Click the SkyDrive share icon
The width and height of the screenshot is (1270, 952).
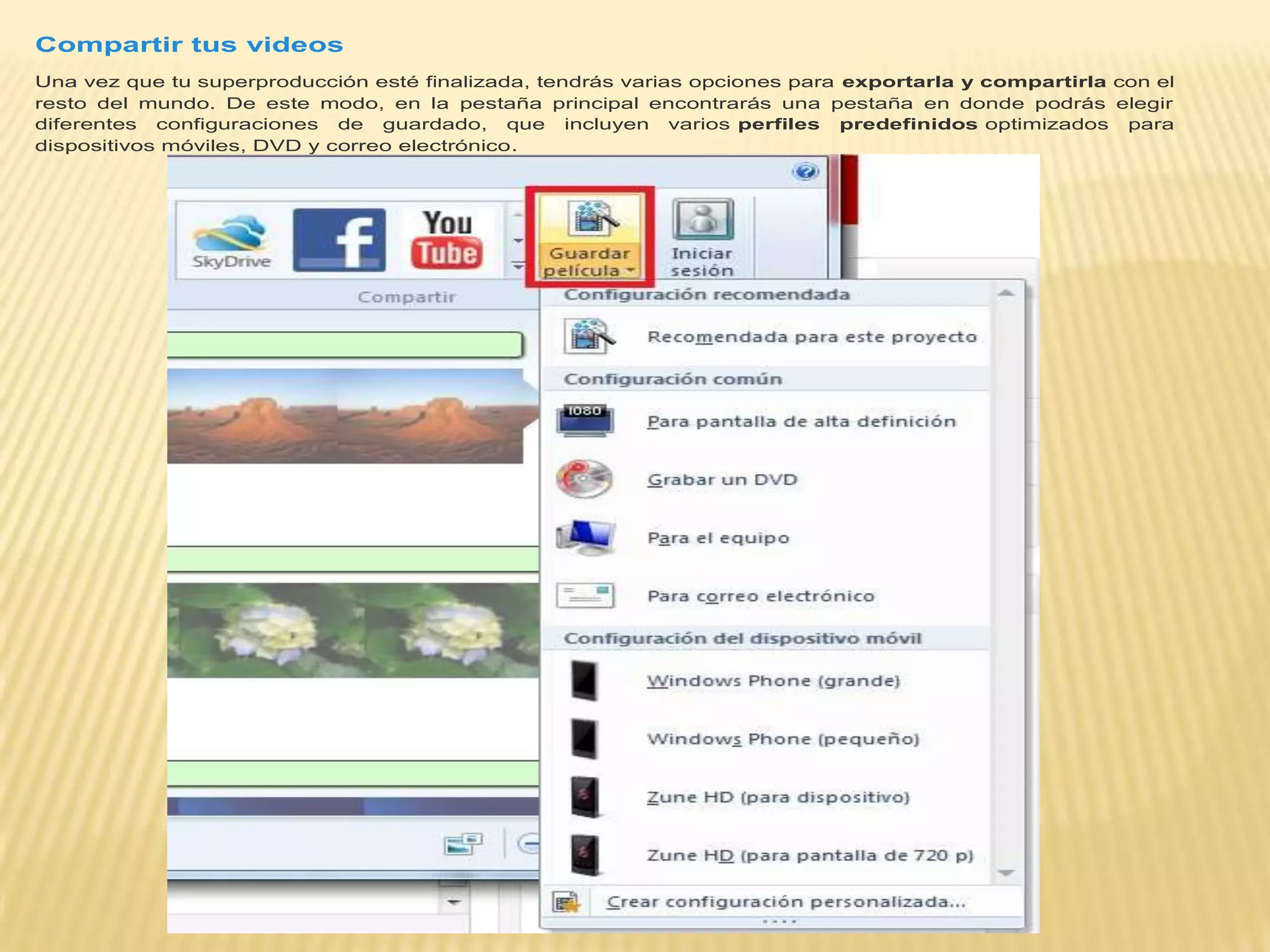231,241
